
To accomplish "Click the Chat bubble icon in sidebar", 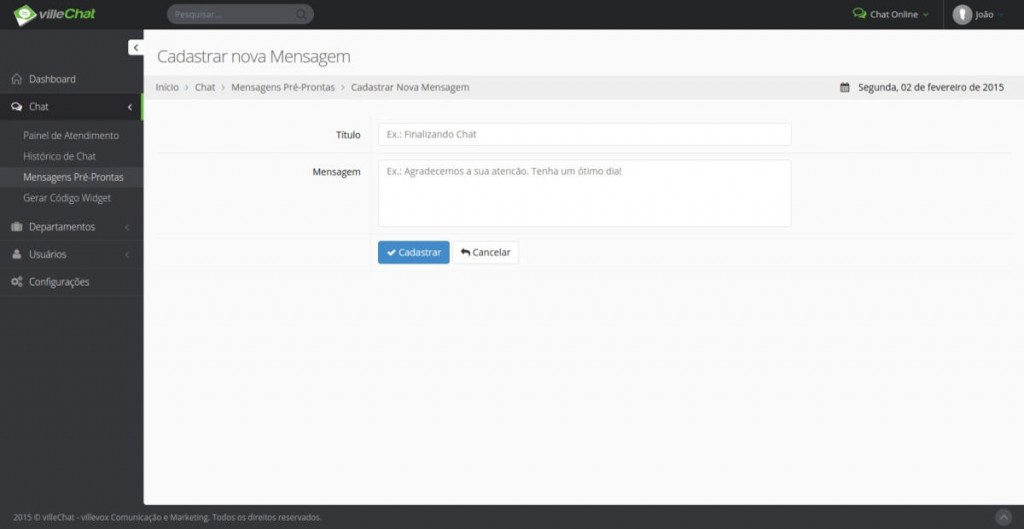I will click(x=17, y=106).
